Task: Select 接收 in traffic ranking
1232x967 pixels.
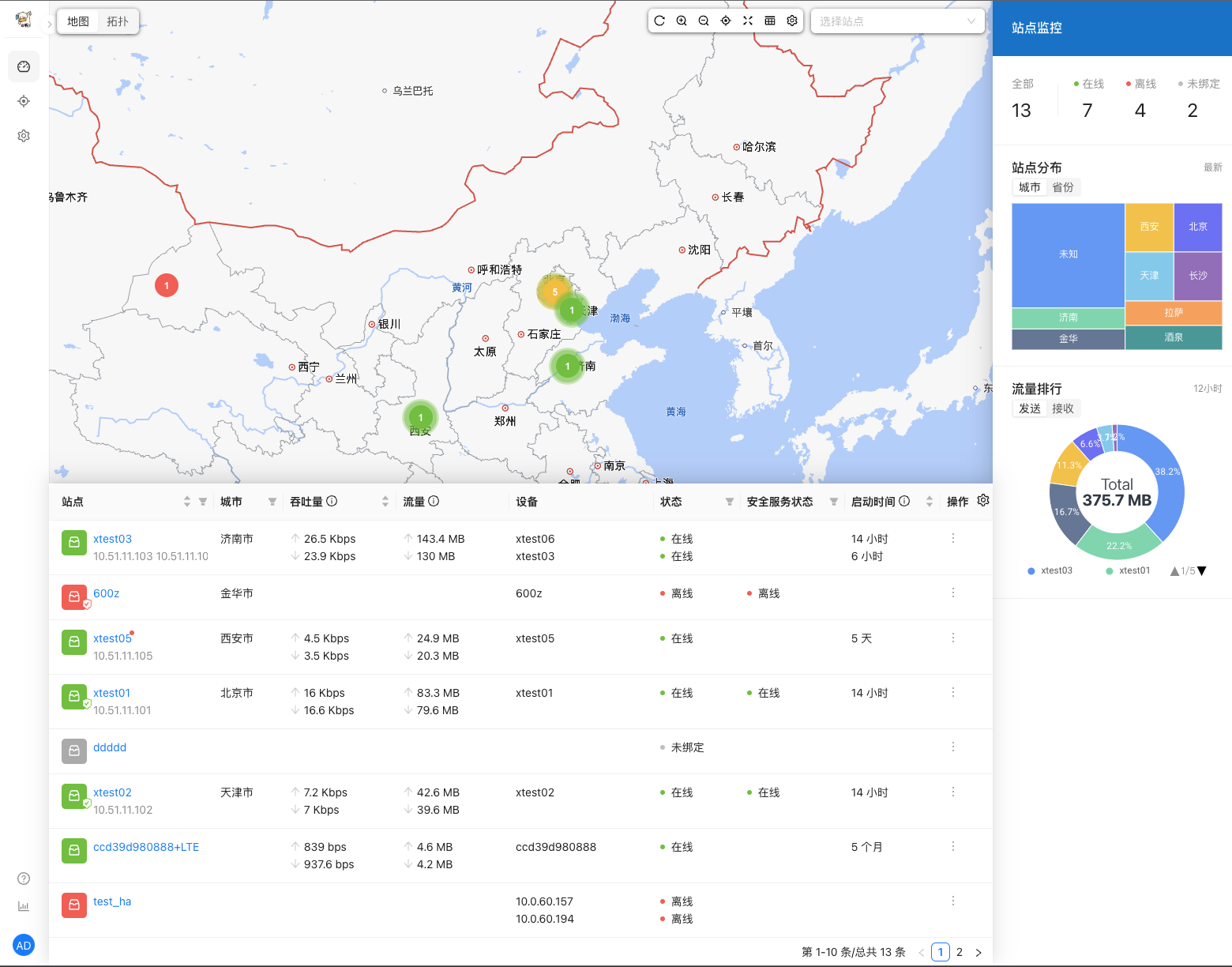Action: 1063,408
